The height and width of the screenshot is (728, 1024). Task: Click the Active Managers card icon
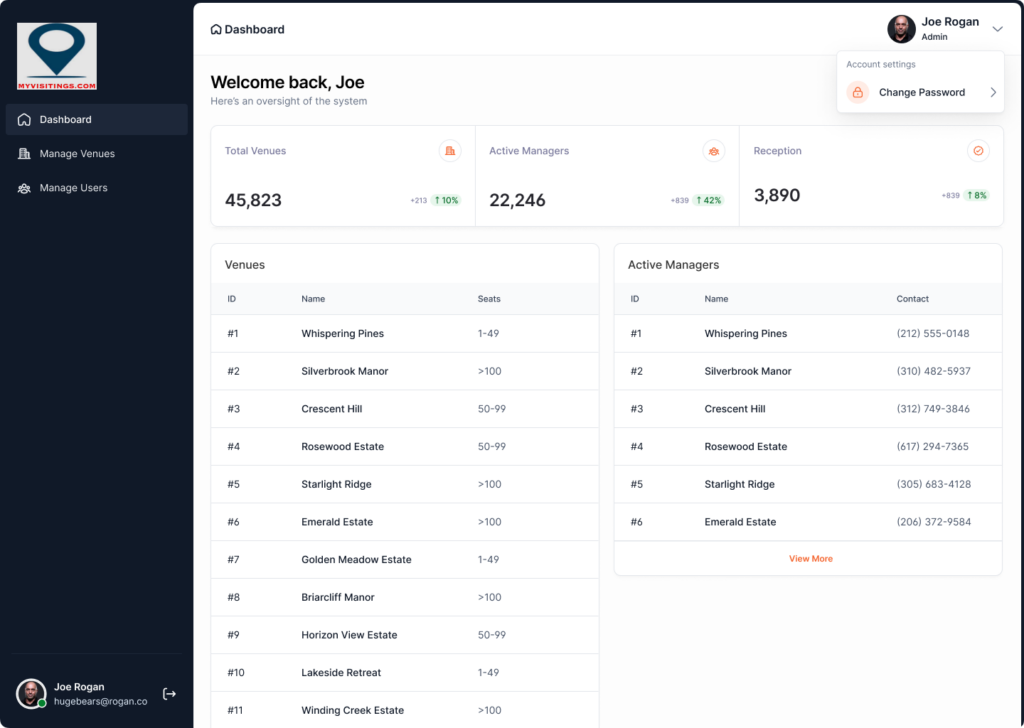tap(714, 151)
